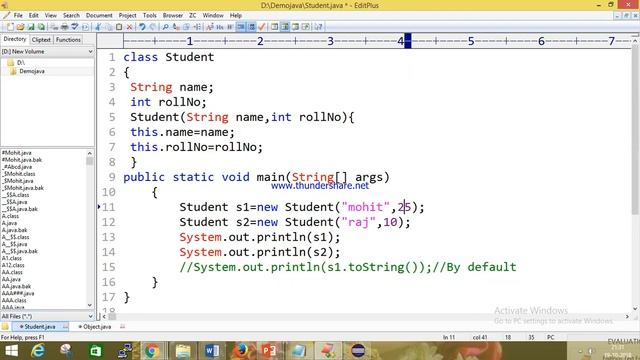Click the Open file folder icon
Image resolution: width=640 pixels, height=360 pixels.
(x=20, y=27)
